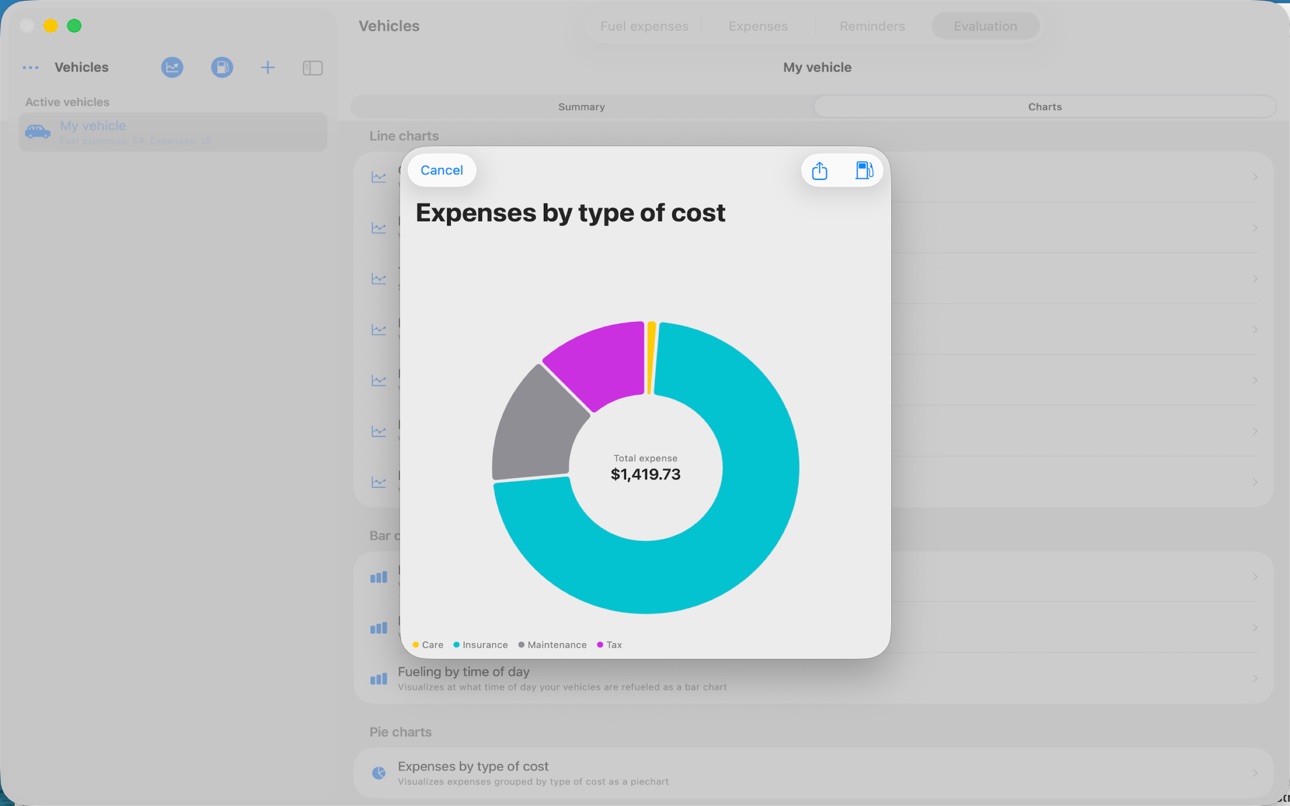Click the pie icon beside Expenses by type of cost

coord(379,773)
